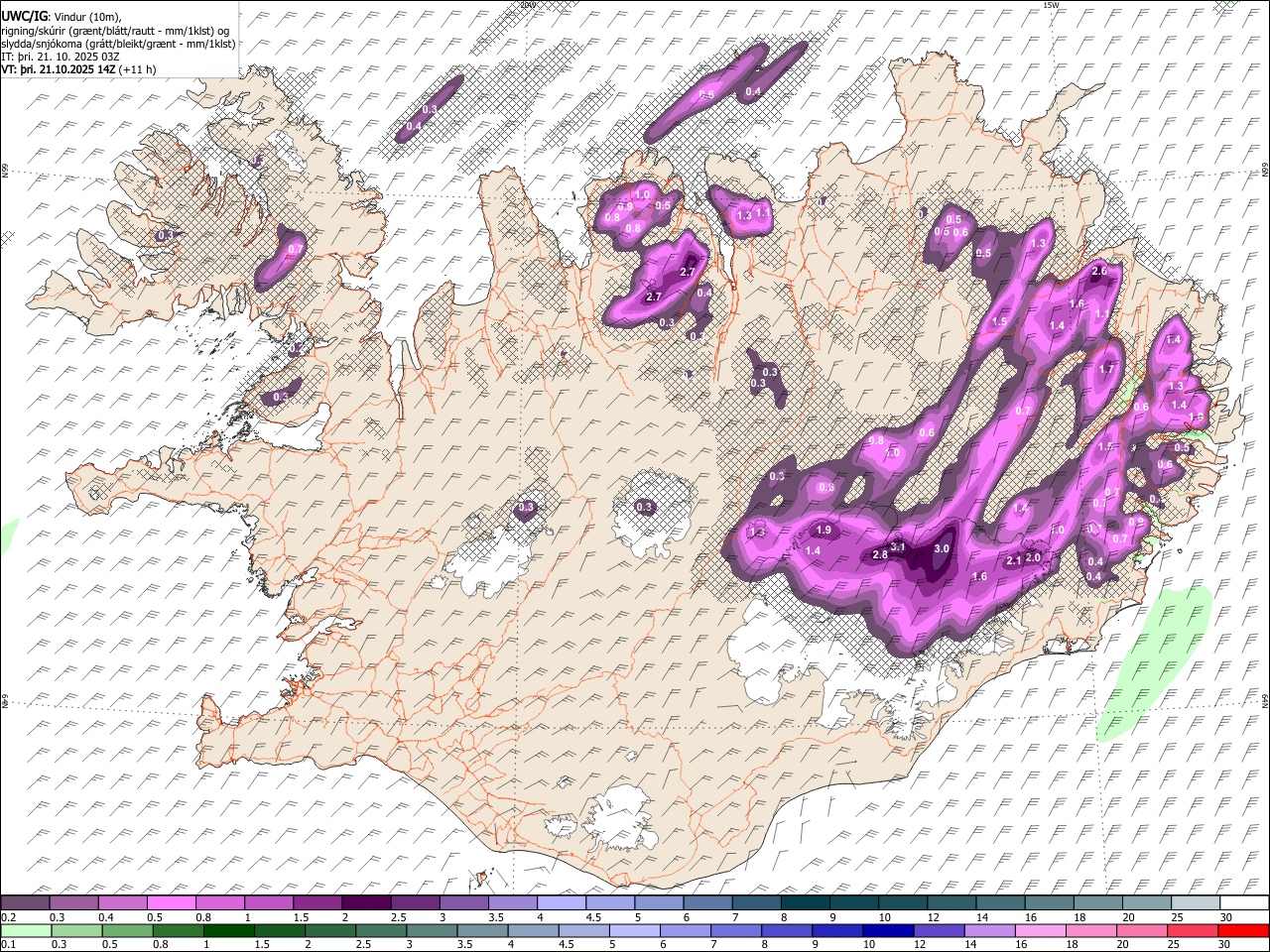
Task: Click the '2.8' precipitation value on the map
Action: tap(880, 554)
